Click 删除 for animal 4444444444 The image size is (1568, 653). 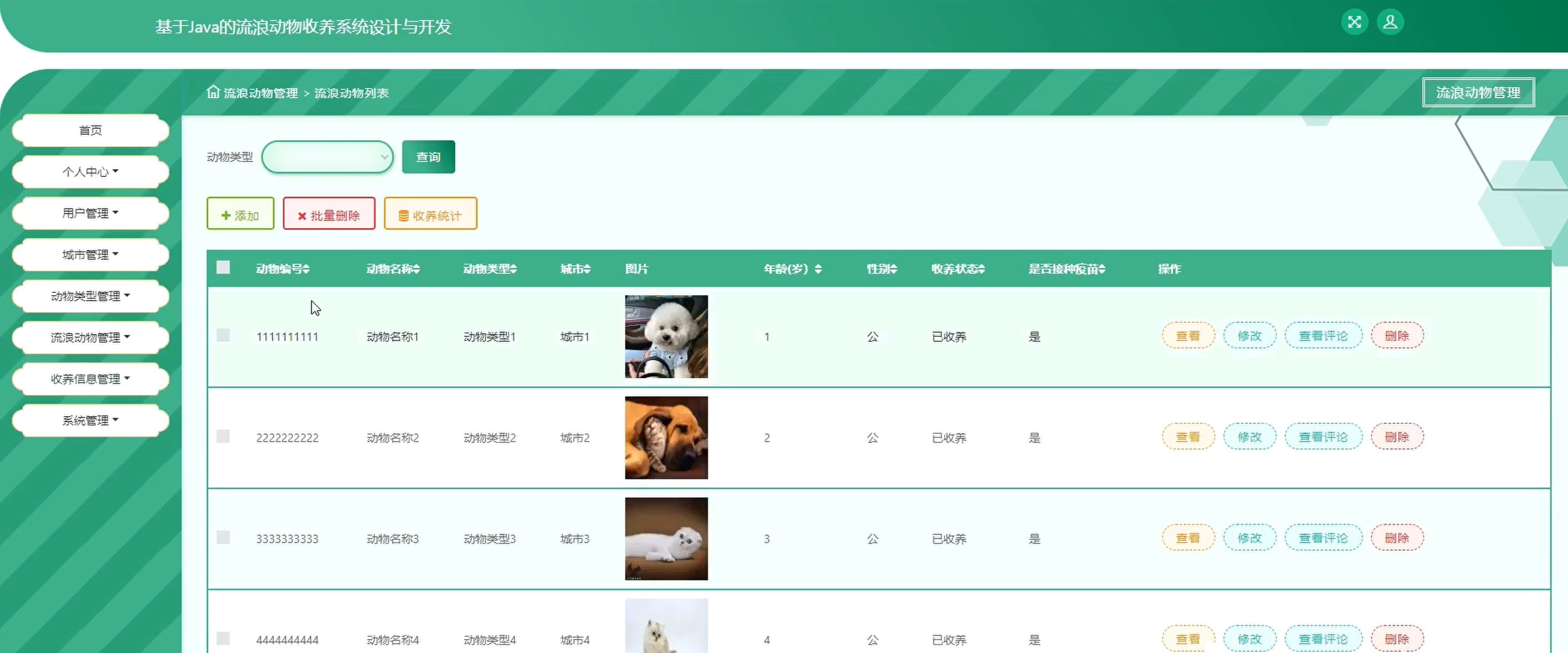[x=1397, y=639]
